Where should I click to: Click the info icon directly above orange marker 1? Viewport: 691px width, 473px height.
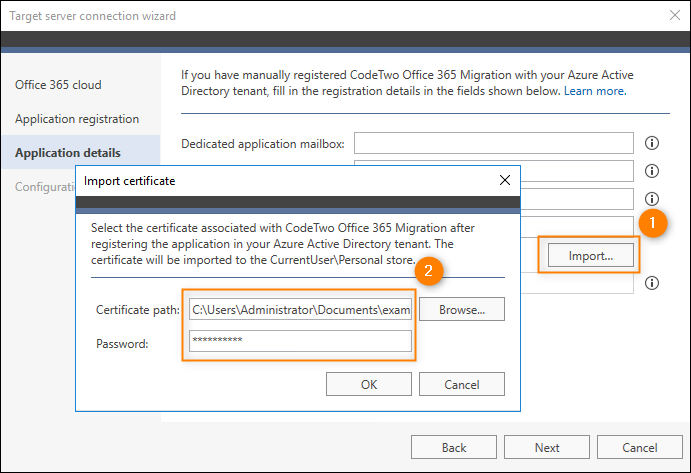(x=652, y=199)
